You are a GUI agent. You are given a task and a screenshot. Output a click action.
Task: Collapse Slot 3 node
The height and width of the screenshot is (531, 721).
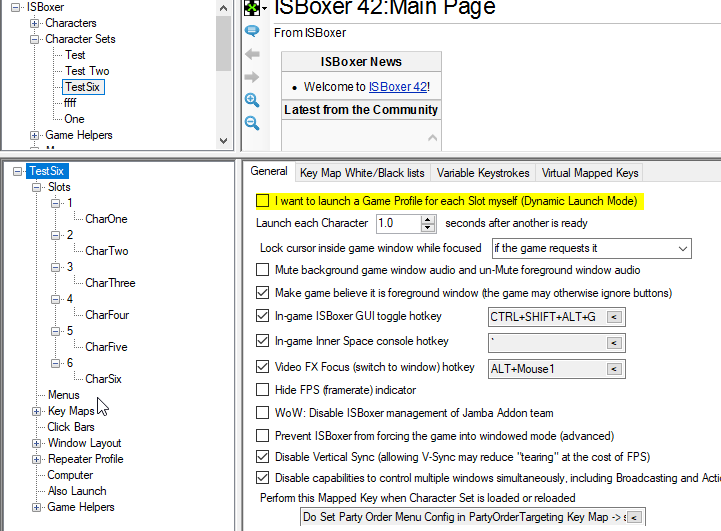click(x=56, y=267)
